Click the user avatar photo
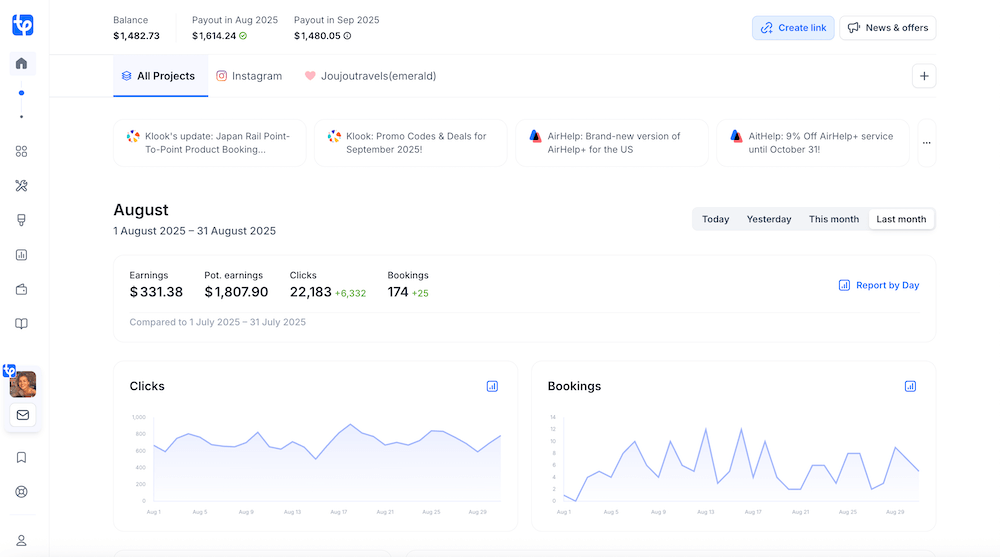This screenshot has height=557, width=1000. [x=22, y=384]
